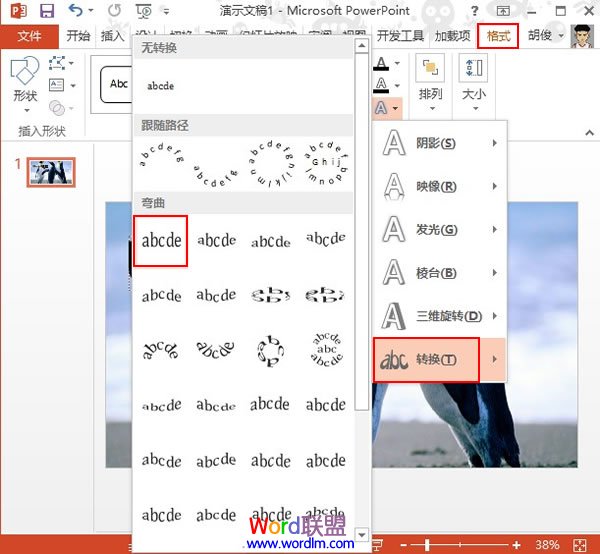Choose the stacked abcde abc abcde button warp

coord(326,350)
